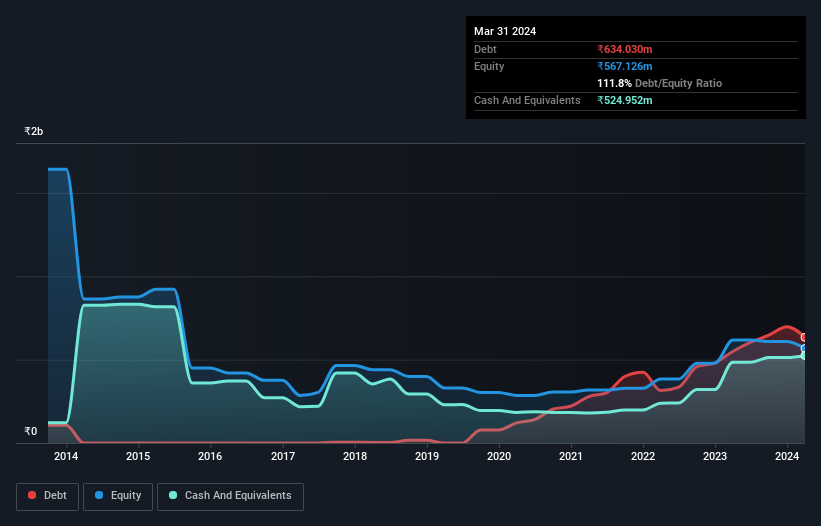821x526 pixels.
Task: Click the Debt row label in tooltip
Action: 485,49
